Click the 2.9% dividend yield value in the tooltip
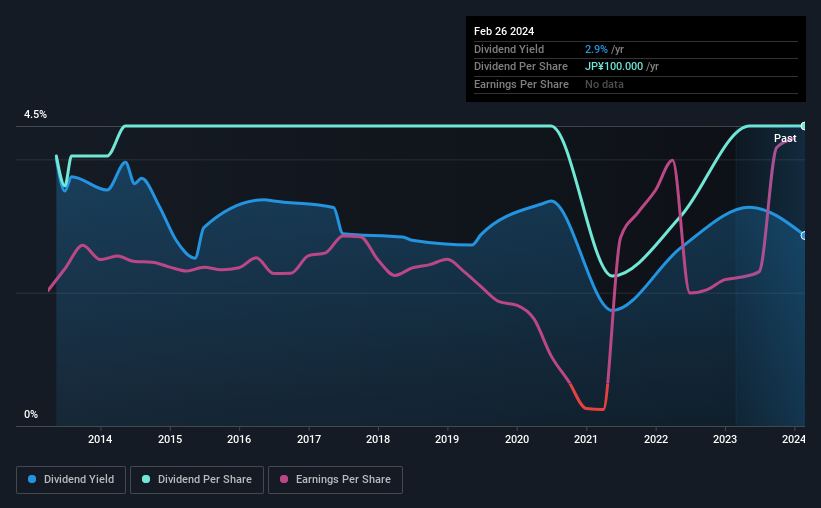 (x=596, y=49)
